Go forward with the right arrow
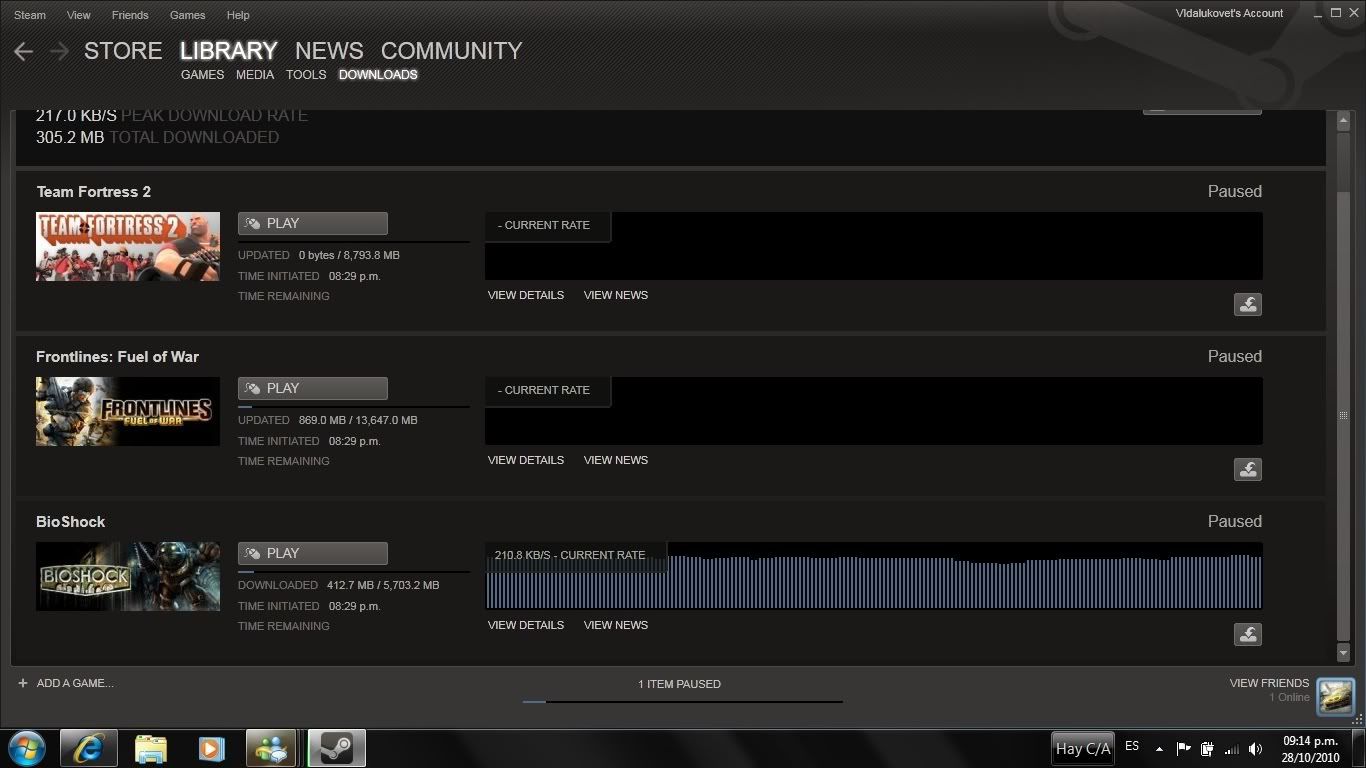Image resolution: width=1366 pixels, height=768 pixels. click(x=59, y=51)
